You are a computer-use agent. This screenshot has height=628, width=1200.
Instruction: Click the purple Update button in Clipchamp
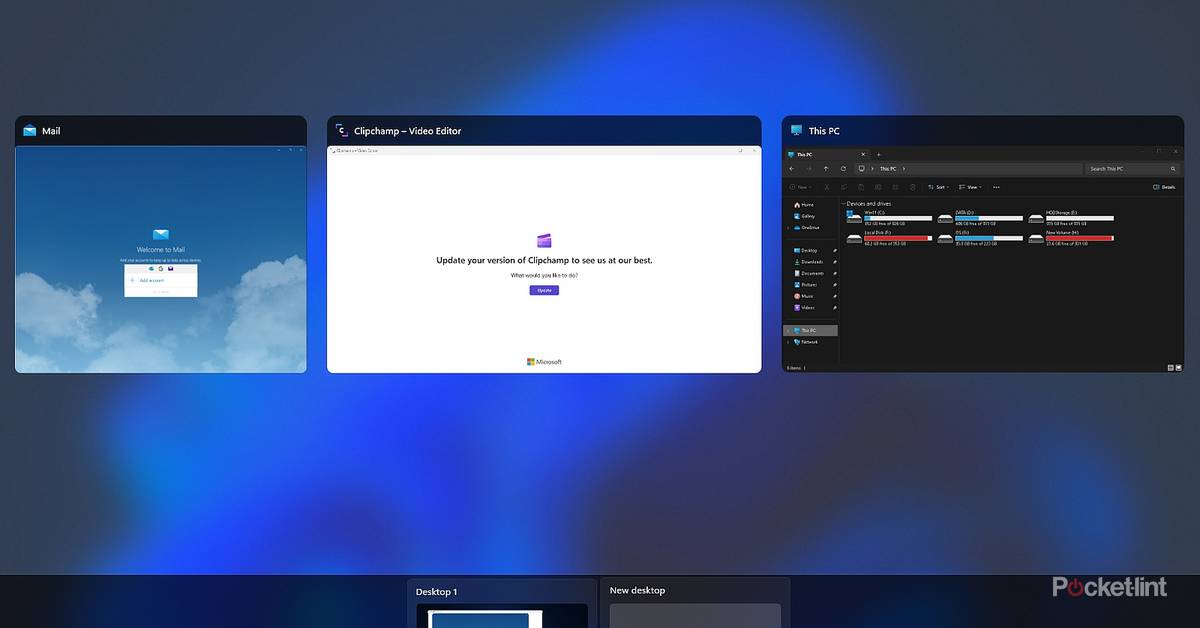(x=544, y=290)
